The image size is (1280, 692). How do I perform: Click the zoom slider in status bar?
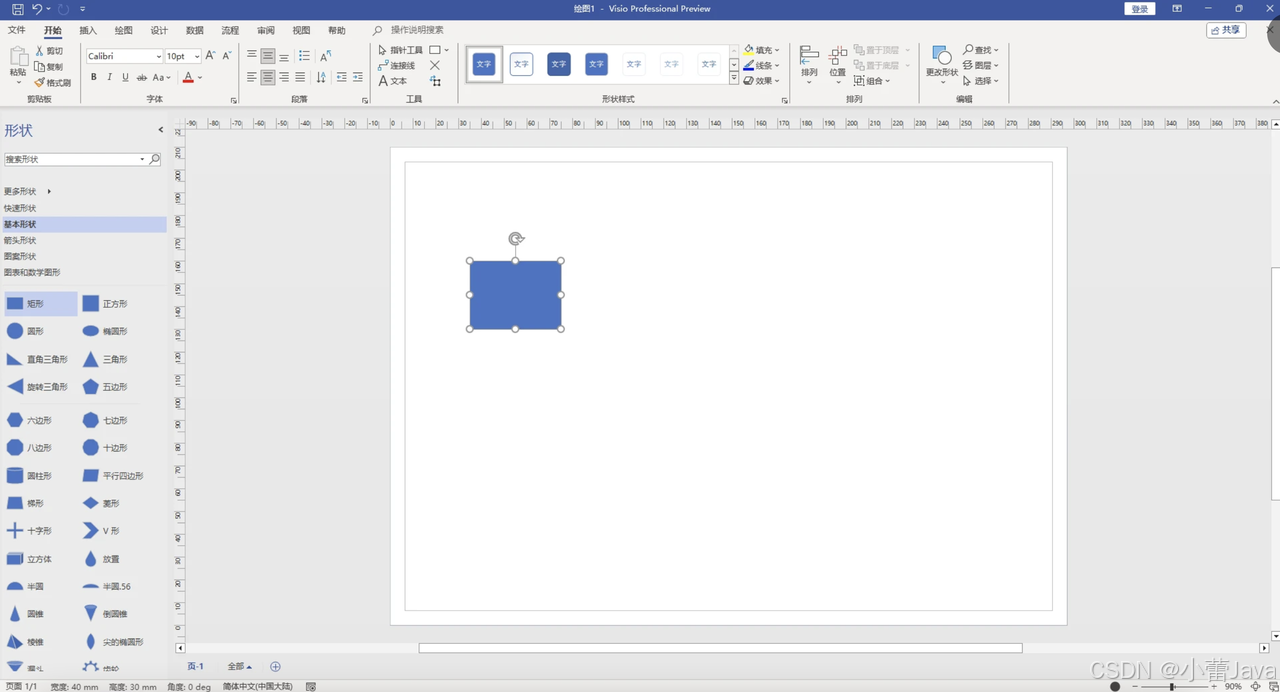[1172, 687]
